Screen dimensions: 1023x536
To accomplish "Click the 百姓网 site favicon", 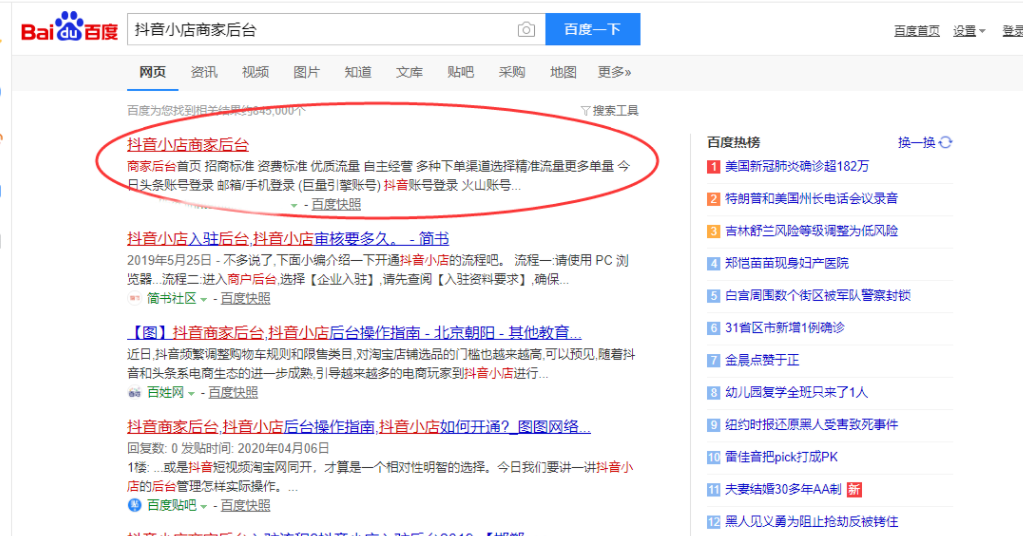I will coord(134,393).
